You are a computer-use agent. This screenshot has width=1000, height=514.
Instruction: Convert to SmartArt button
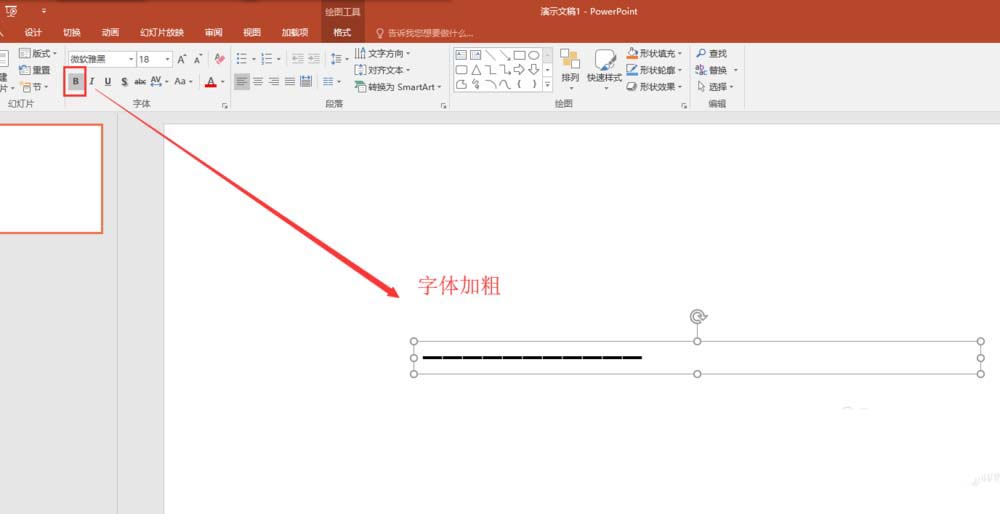coord(398,87)
